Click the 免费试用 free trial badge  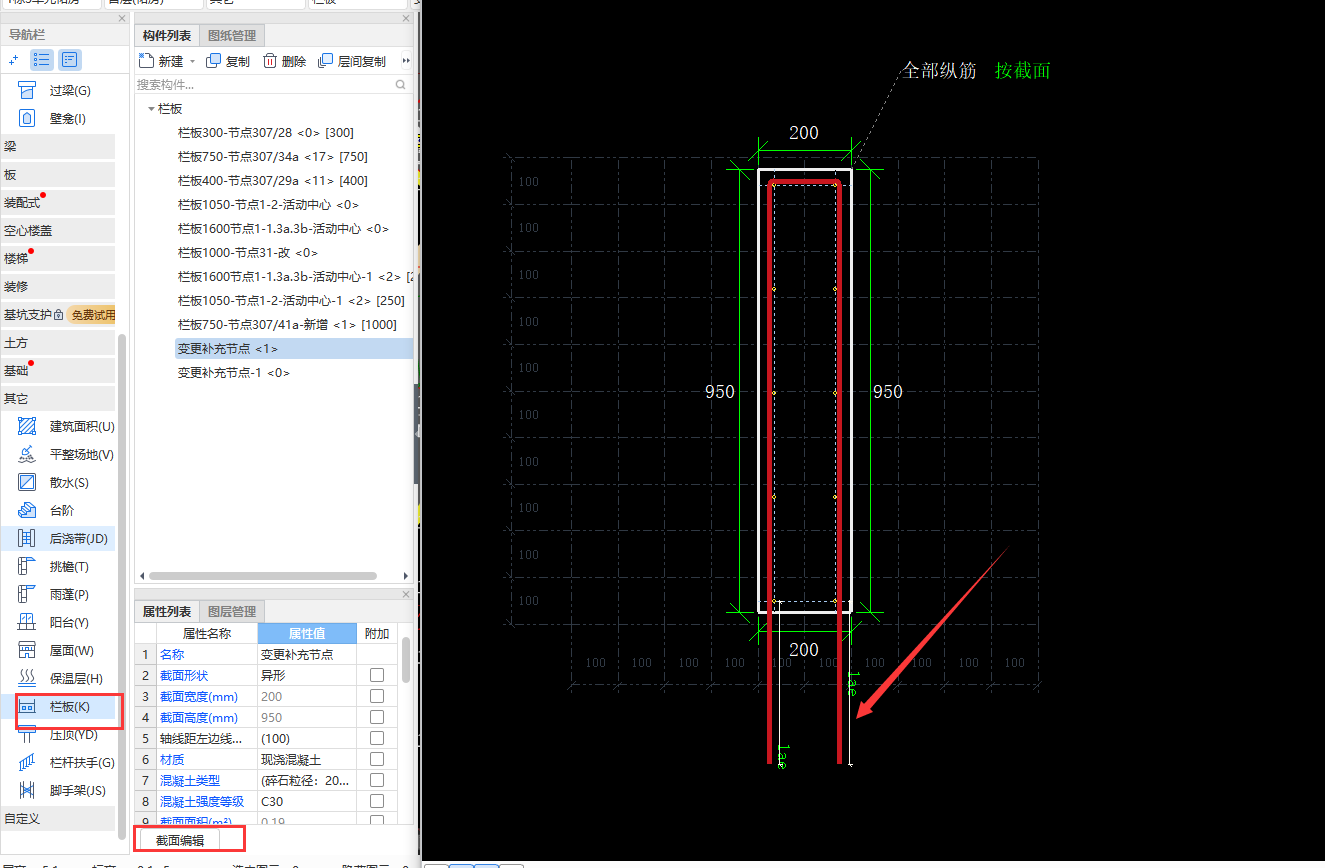click(x=92, y=315)
